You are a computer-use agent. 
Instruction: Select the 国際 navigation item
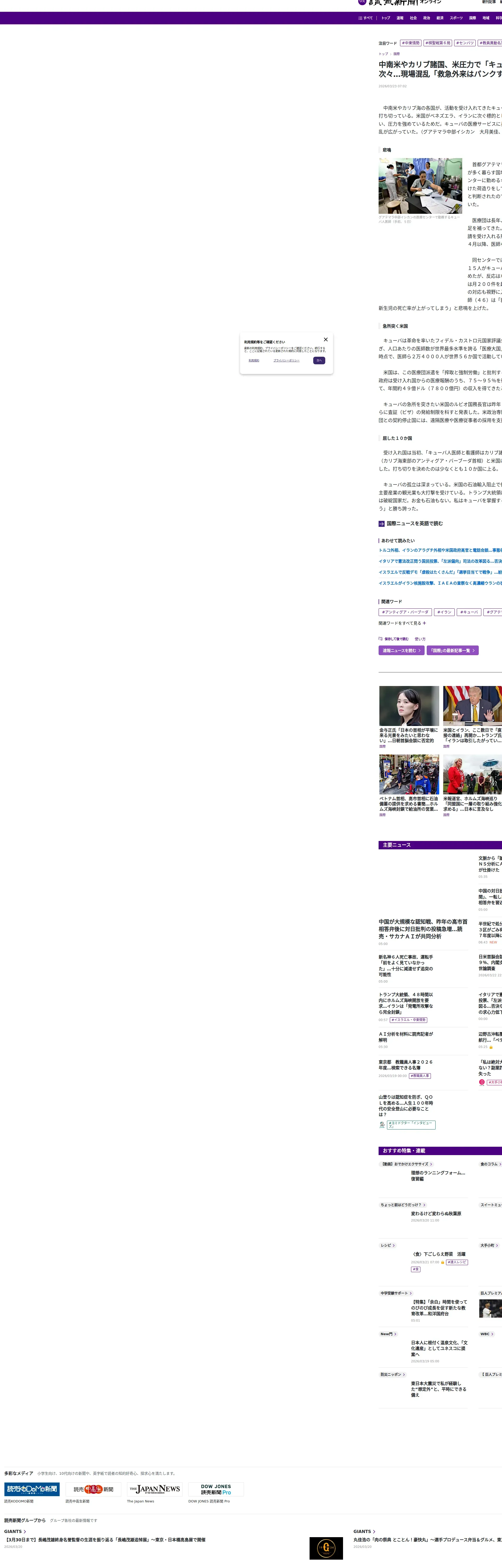[x=473, y=18]
